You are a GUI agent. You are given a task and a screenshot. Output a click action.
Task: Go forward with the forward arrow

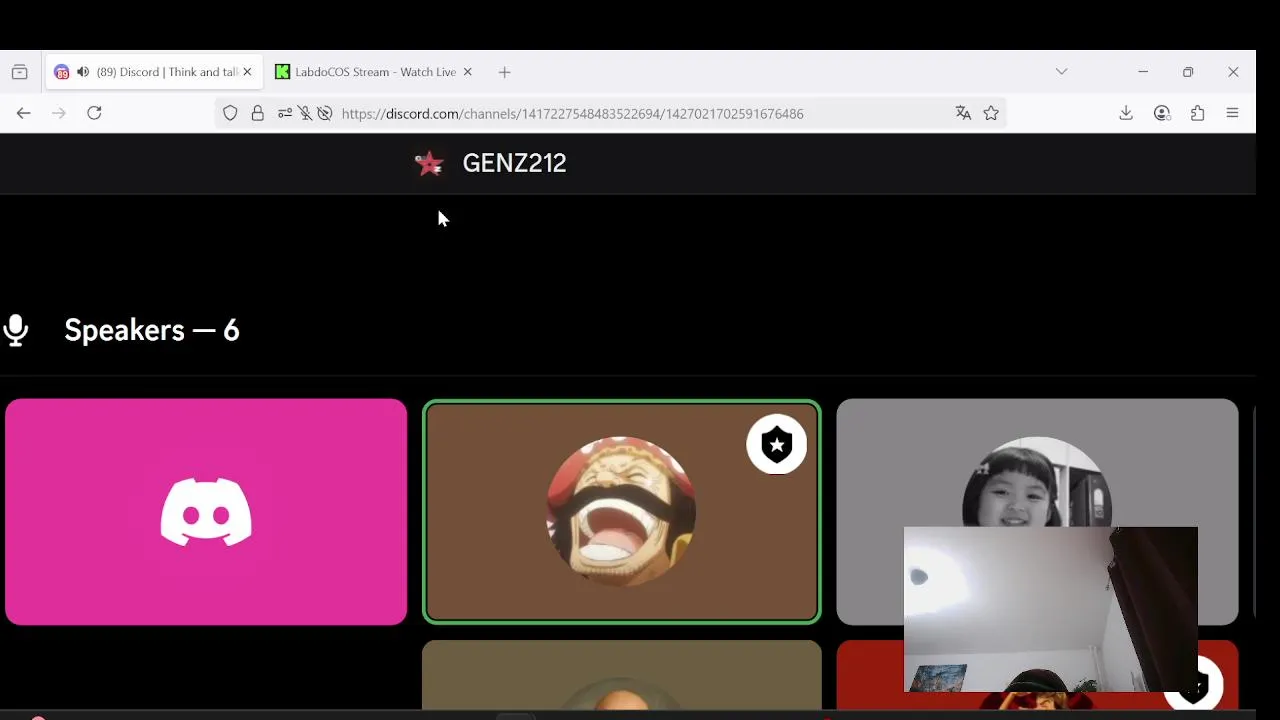coord(59,113)
